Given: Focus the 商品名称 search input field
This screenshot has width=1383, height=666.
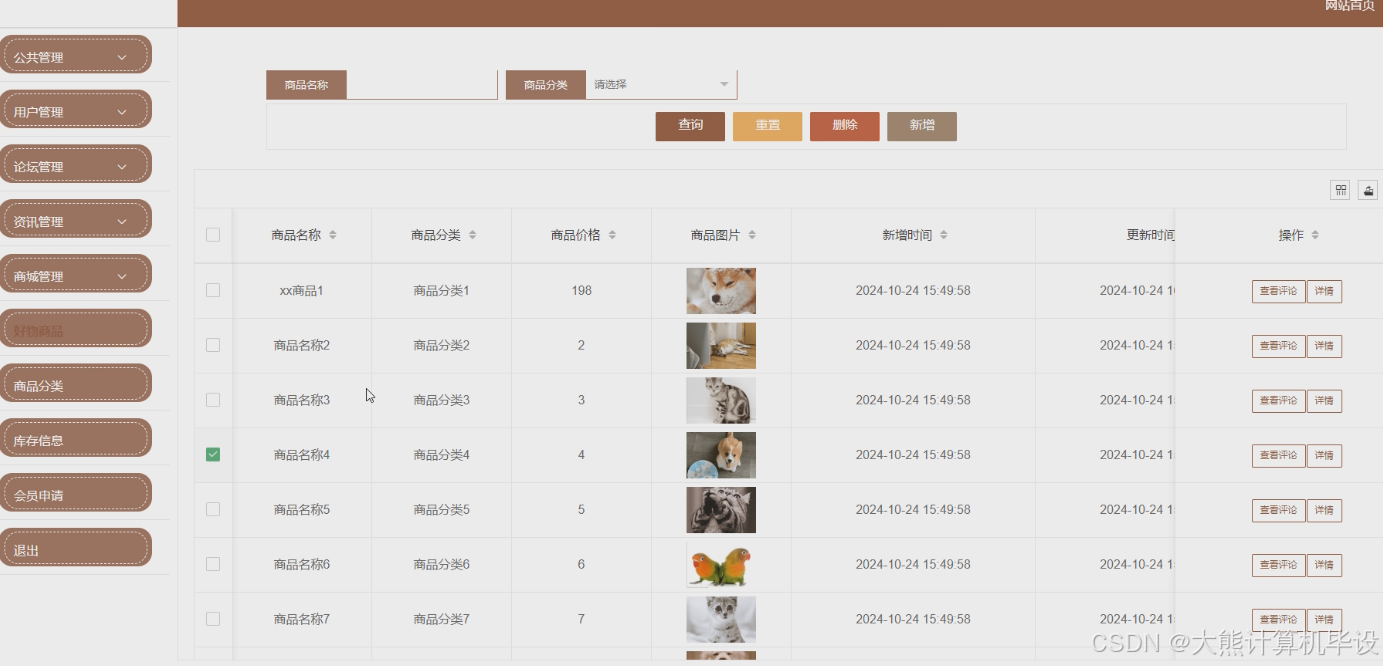Looking at the screenshot, I should coord(421,85).
